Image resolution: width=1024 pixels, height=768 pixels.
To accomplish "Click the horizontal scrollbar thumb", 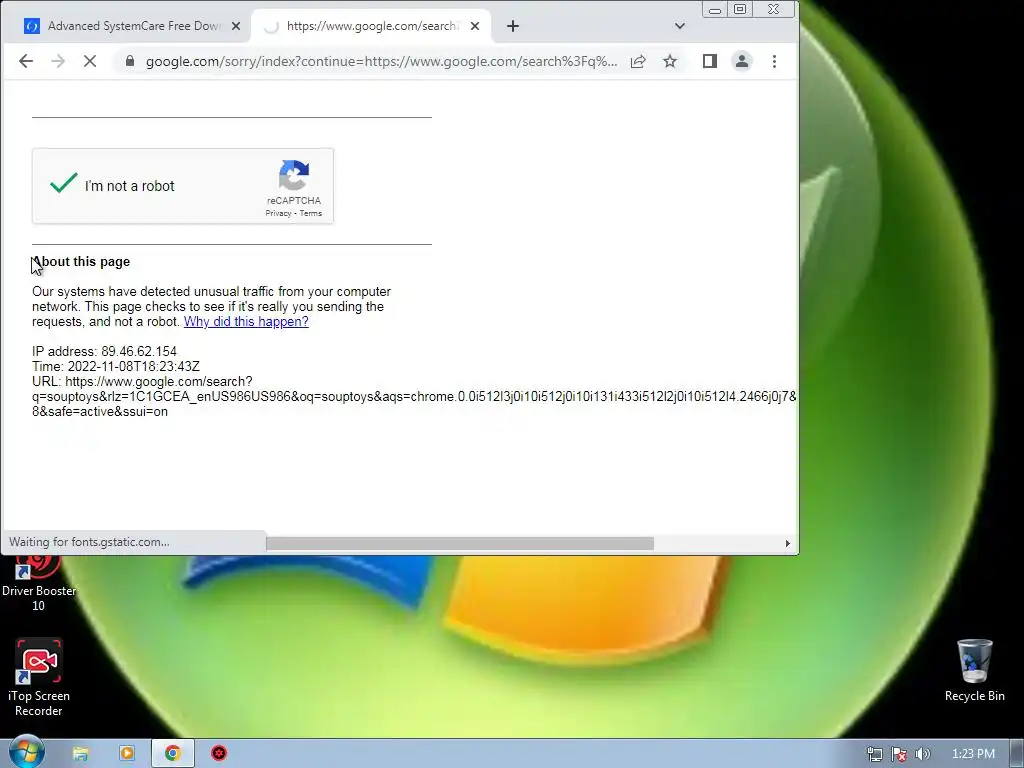I will (x=460, y=543).
